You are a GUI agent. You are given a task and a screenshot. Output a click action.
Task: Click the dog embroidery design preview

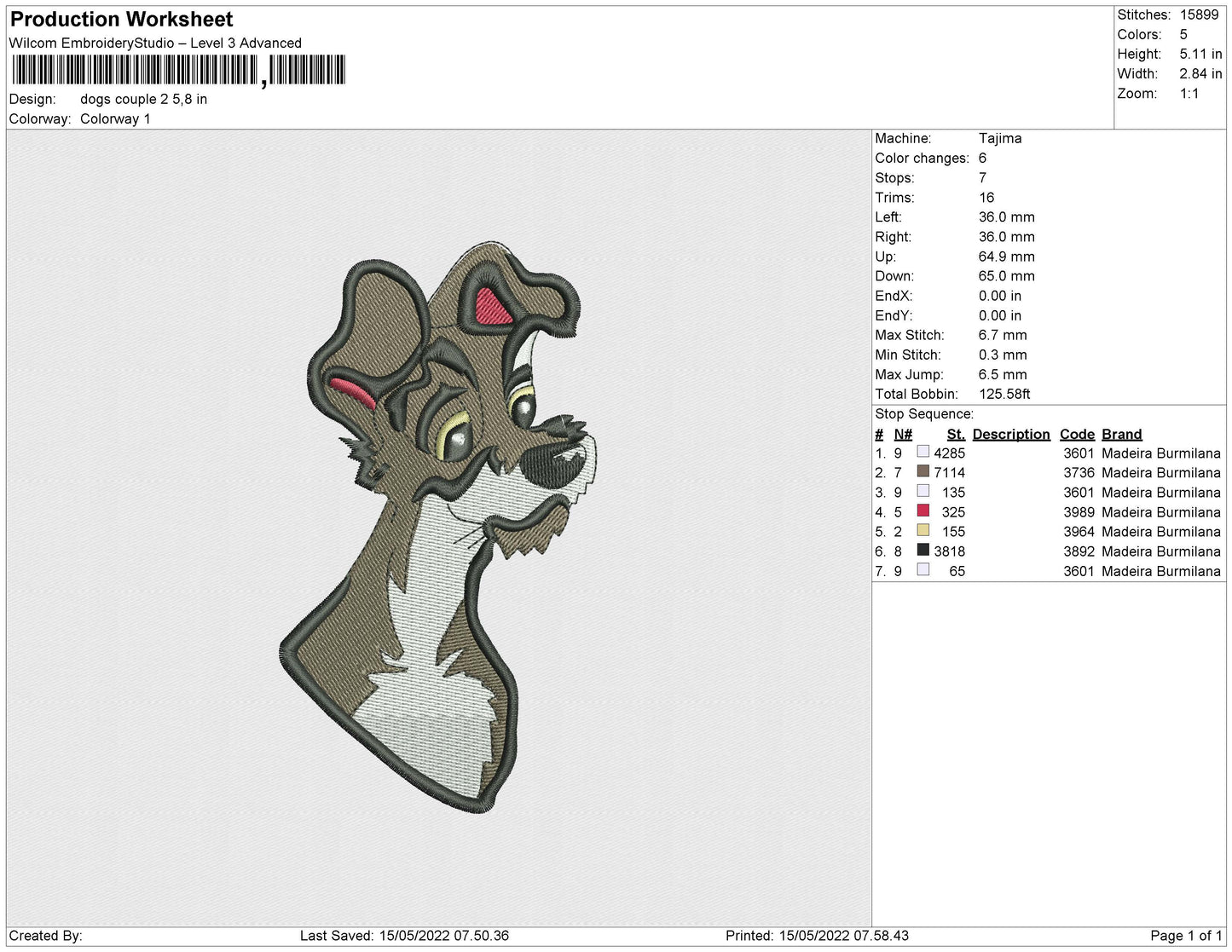pos(438,527)
